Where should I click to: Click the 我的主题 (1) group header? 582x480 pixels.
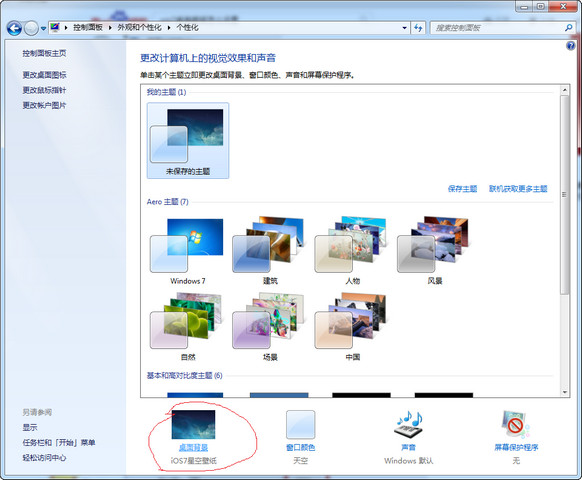[166, 92]
